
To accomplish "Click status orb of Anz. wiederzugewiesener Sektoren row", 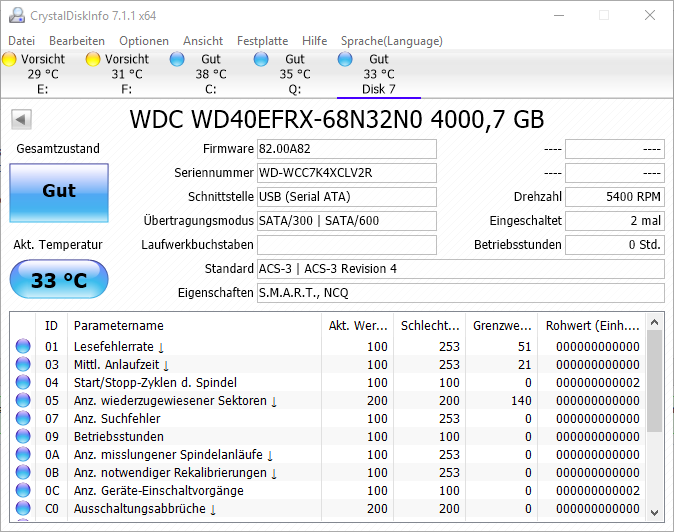I will coord(23,400).
